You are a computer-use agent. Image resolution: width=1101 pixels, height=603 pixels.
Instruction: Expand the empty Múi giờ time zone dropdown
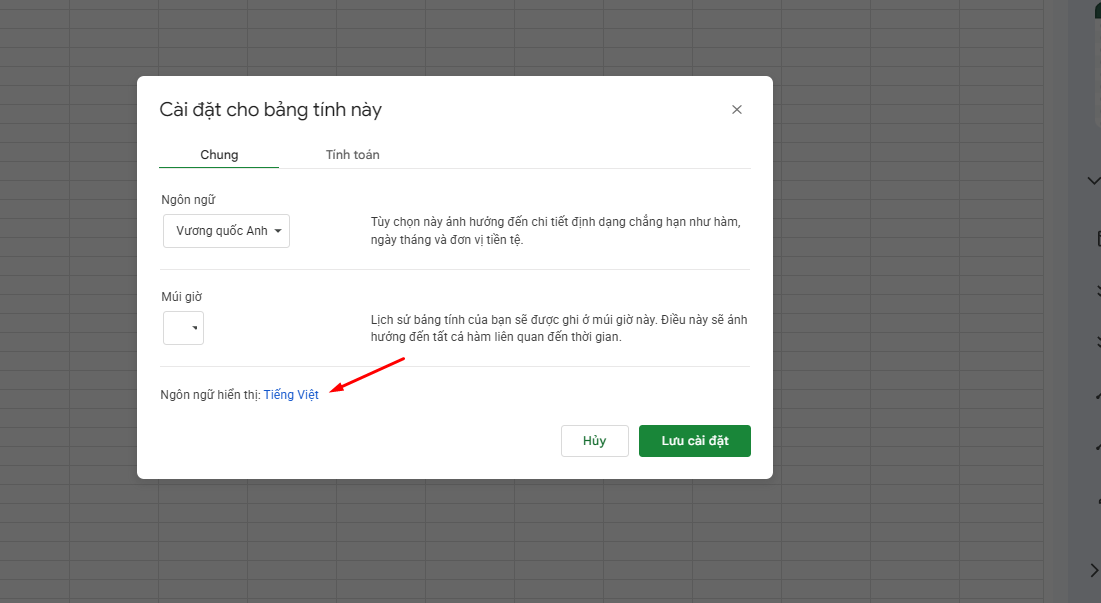click(x=184, y=328)
